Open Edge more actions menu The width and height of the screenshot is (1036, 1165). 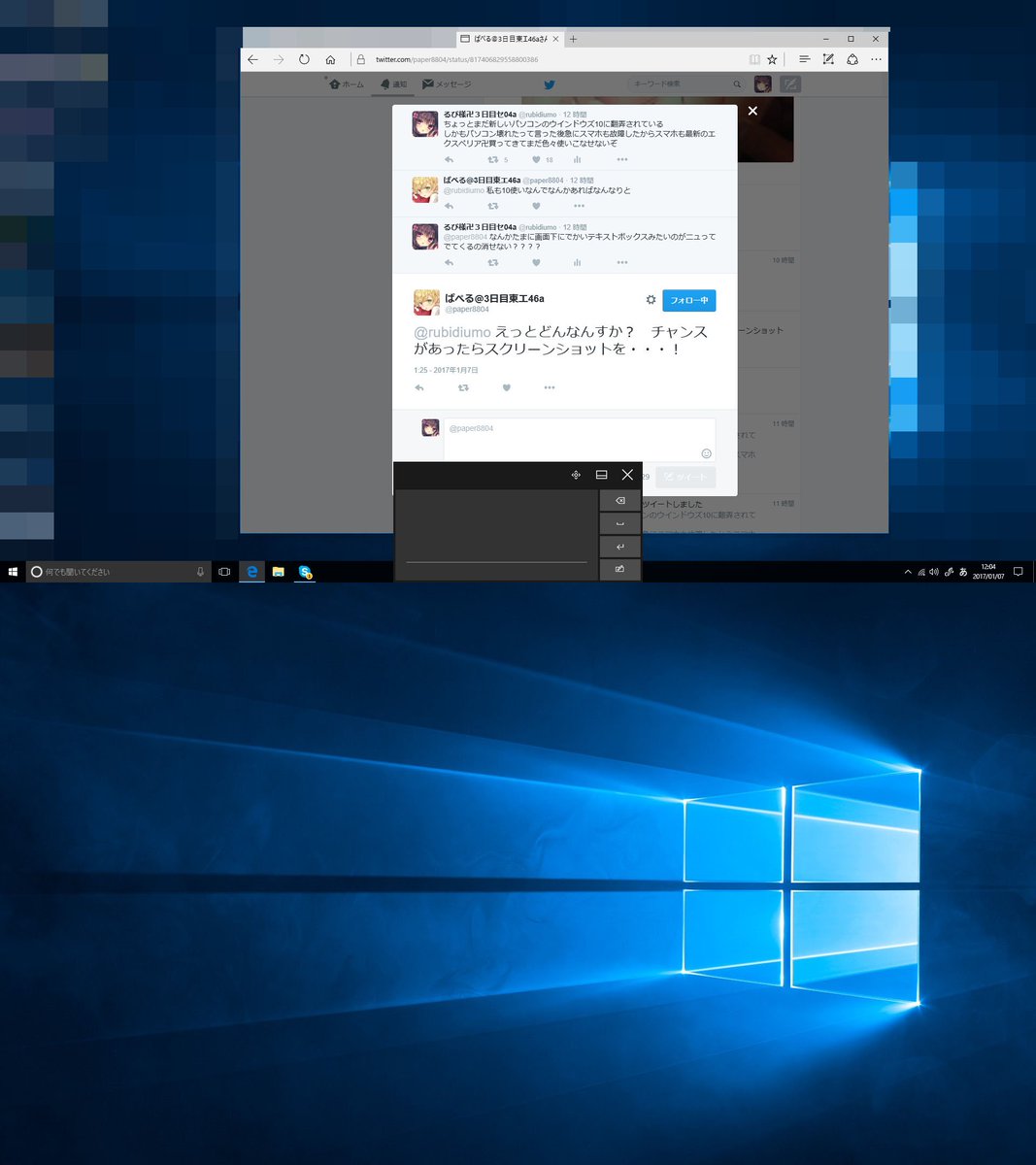[x=877, y=59]
